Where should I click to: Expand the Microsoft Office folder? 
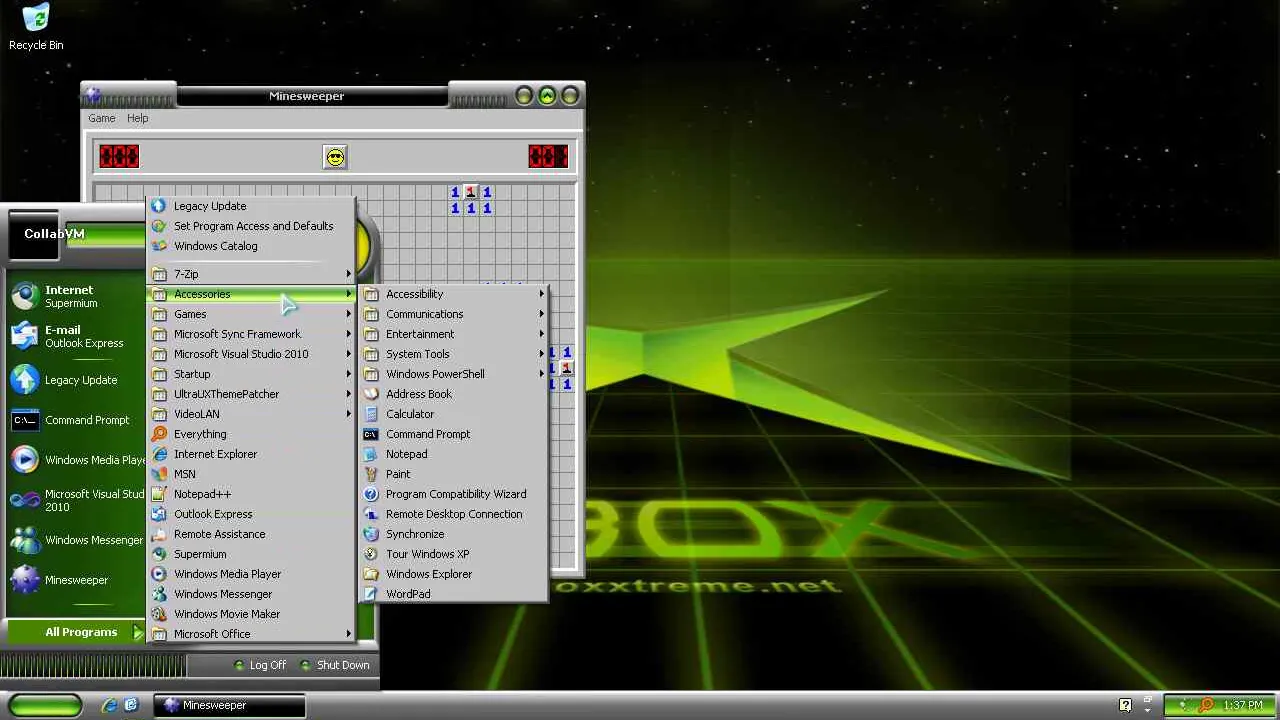pyautogui.click(x=251, y=634)
